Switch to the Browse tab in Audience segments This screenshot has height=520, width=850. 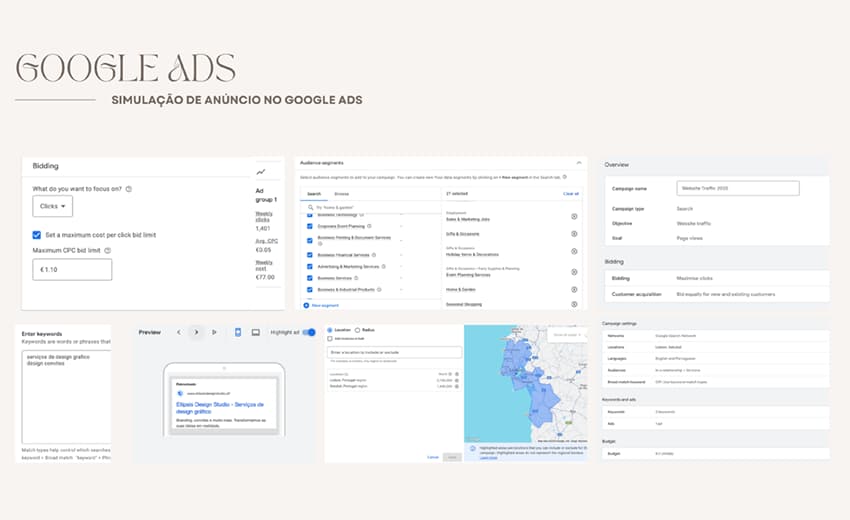tap(342, 194)
